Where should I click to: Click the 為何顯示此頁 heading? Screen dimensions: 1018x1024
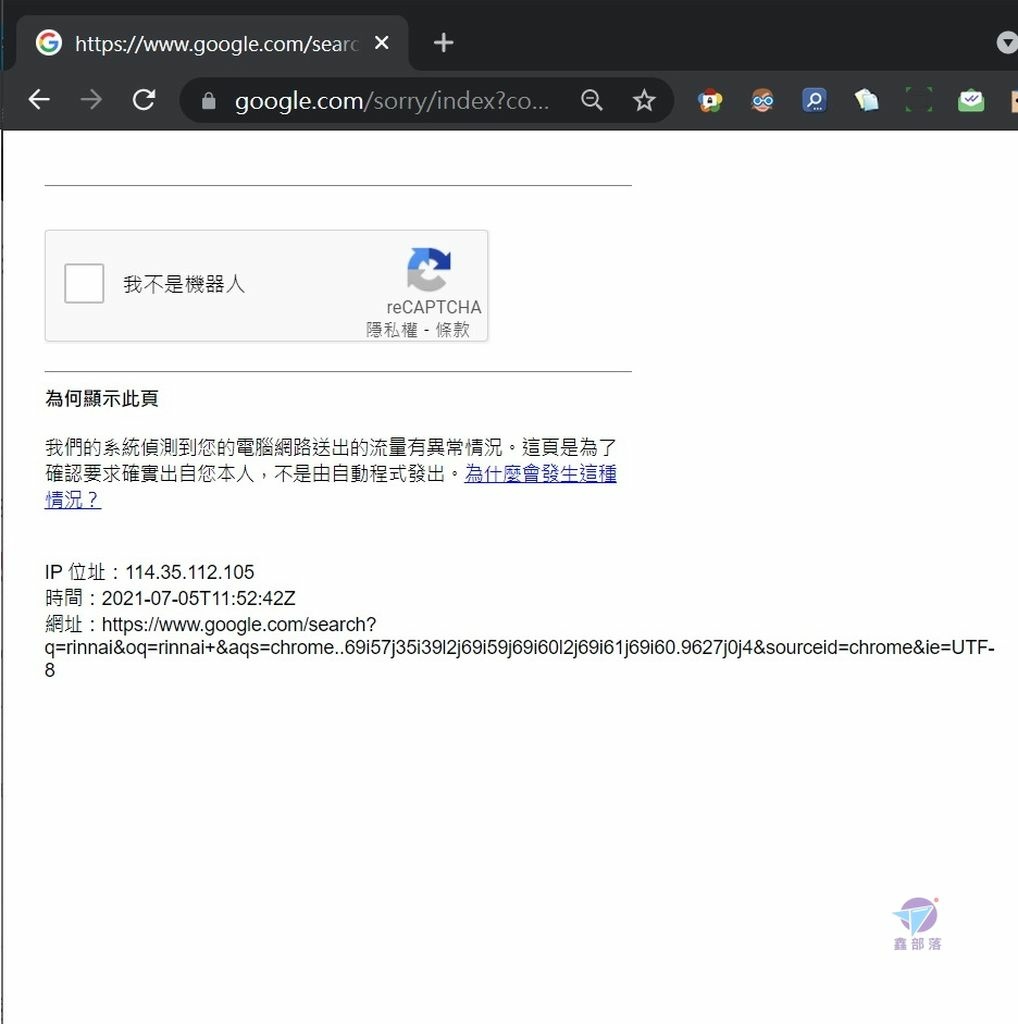(102, 398)
